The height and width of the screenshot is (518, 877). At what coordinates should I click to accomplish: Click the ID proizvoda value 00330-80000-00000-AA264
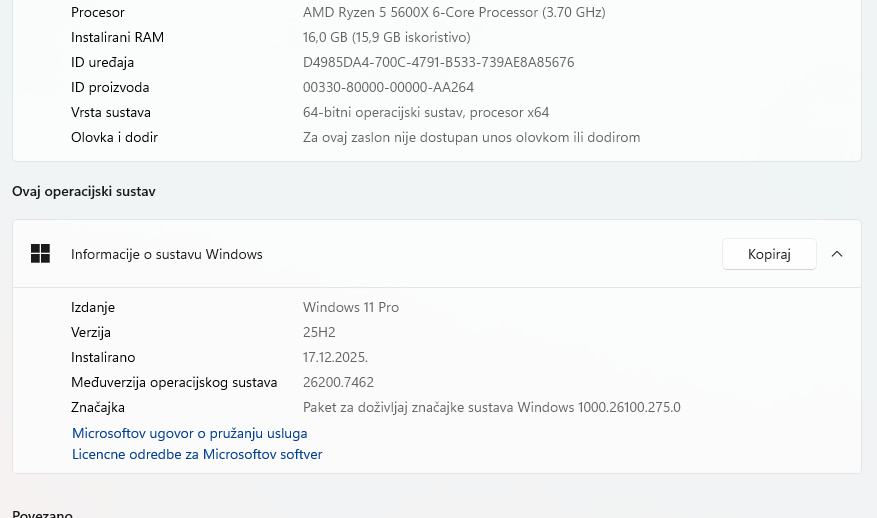388,87
